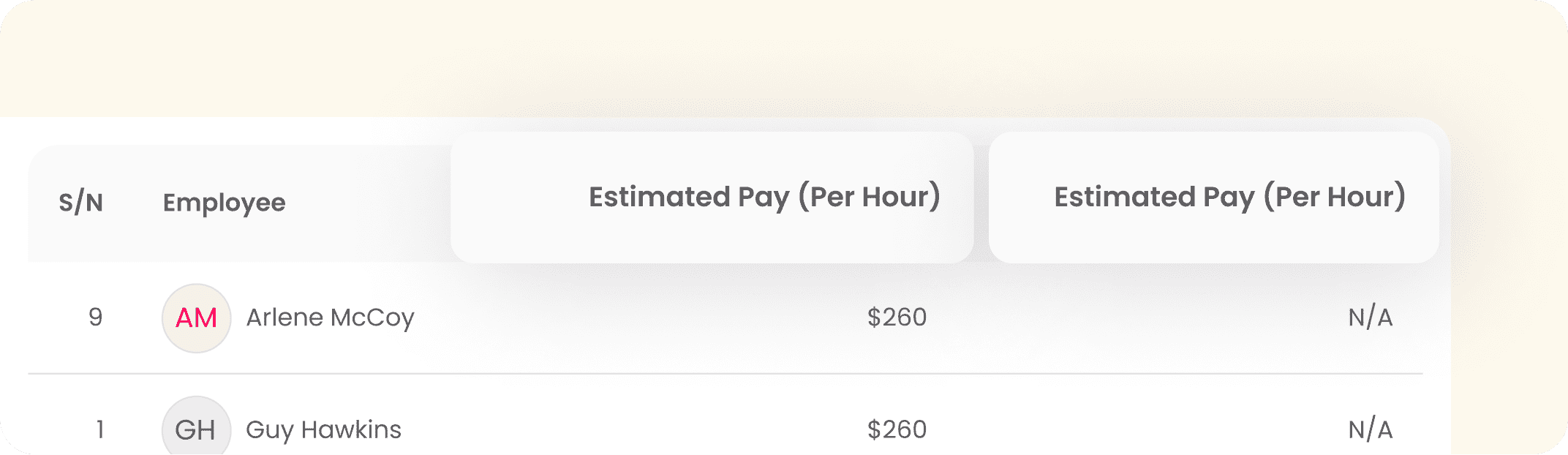The width and height of the screenshot is (1568, 455).
Task: Click the header strip between S/N and Employee
Action: 133,203
